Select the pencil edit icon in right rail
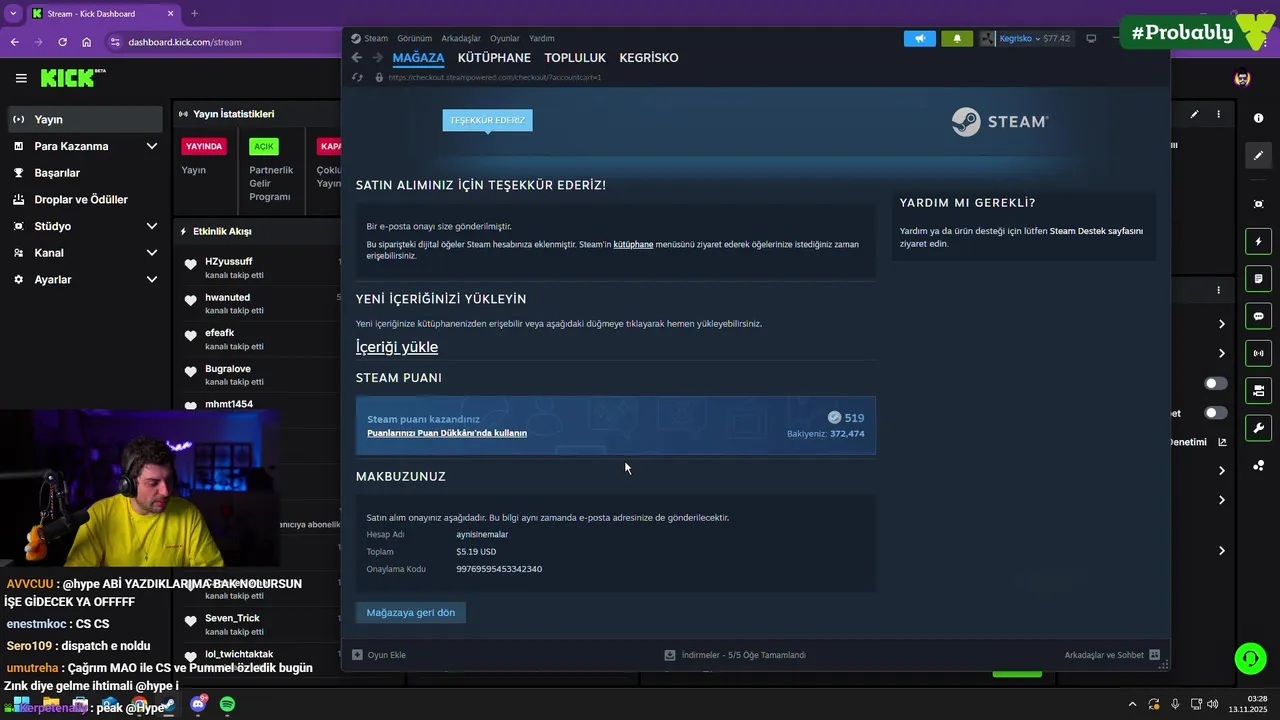This screenshot has width=1280, height=720. (x=1258, y=155)
